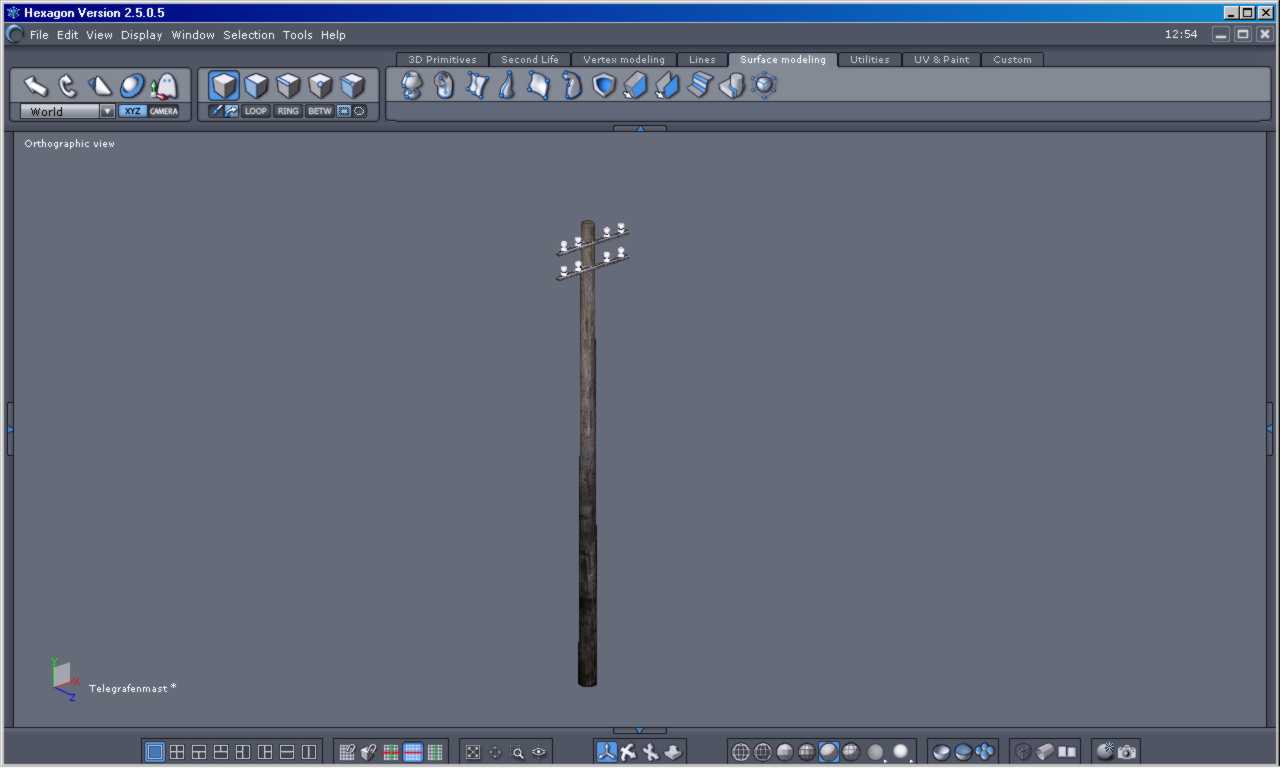The width and height of the screenshot is (1280, 768).
Task: Enable wireframe sphere display mode
Action: click(741, 752)
